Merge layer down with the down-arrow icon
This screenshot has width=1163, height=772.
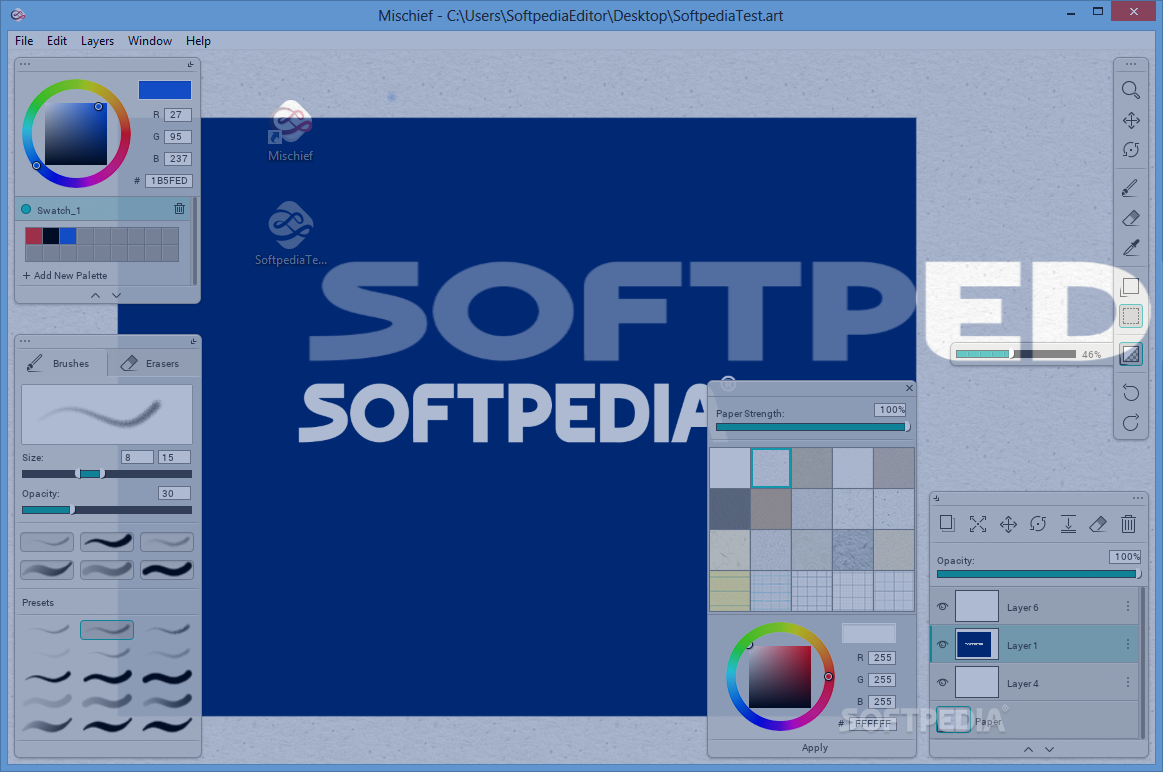[x=1068, y=524]
